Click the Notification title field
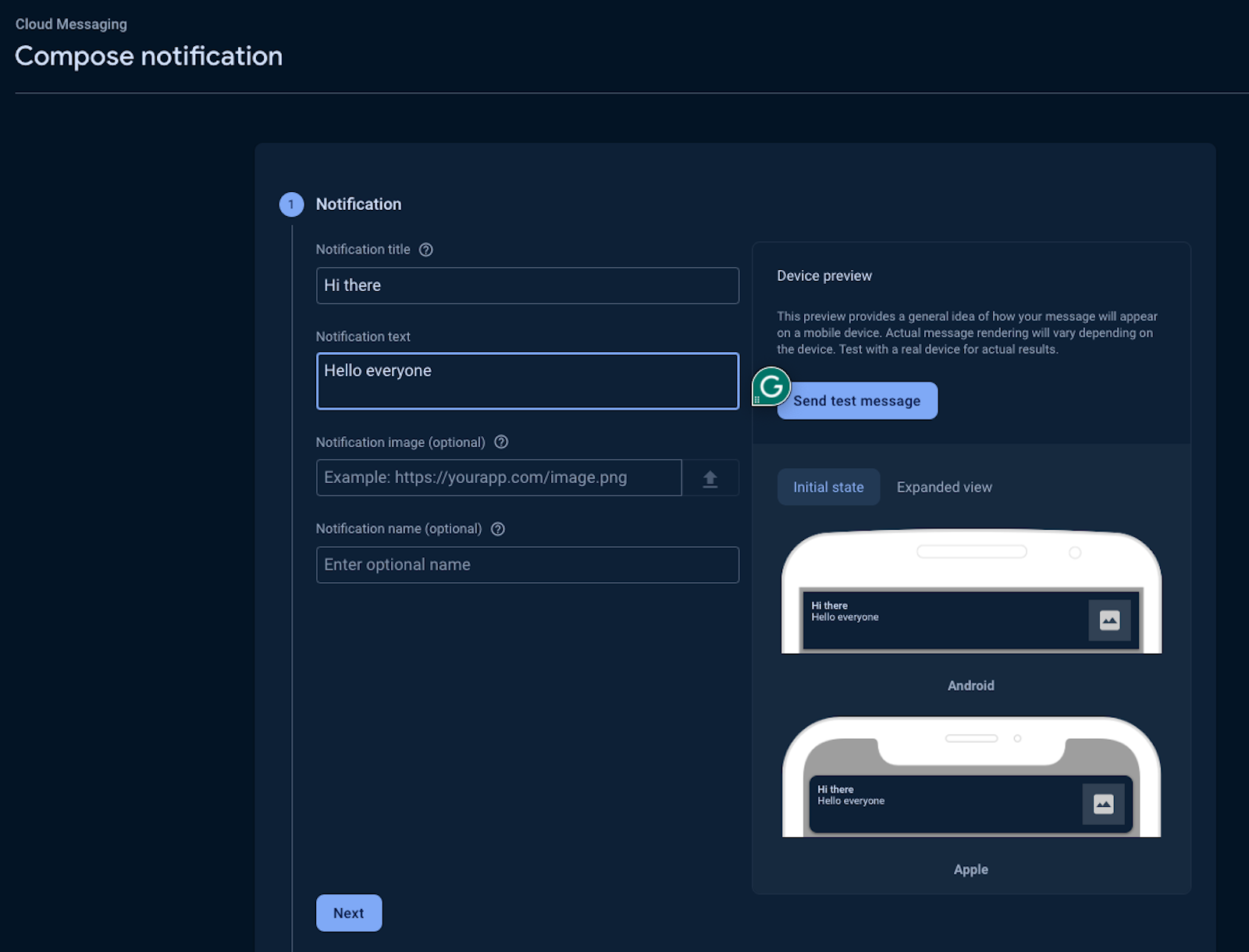This screenshot has width=1249, height=952. click(528, 286)
